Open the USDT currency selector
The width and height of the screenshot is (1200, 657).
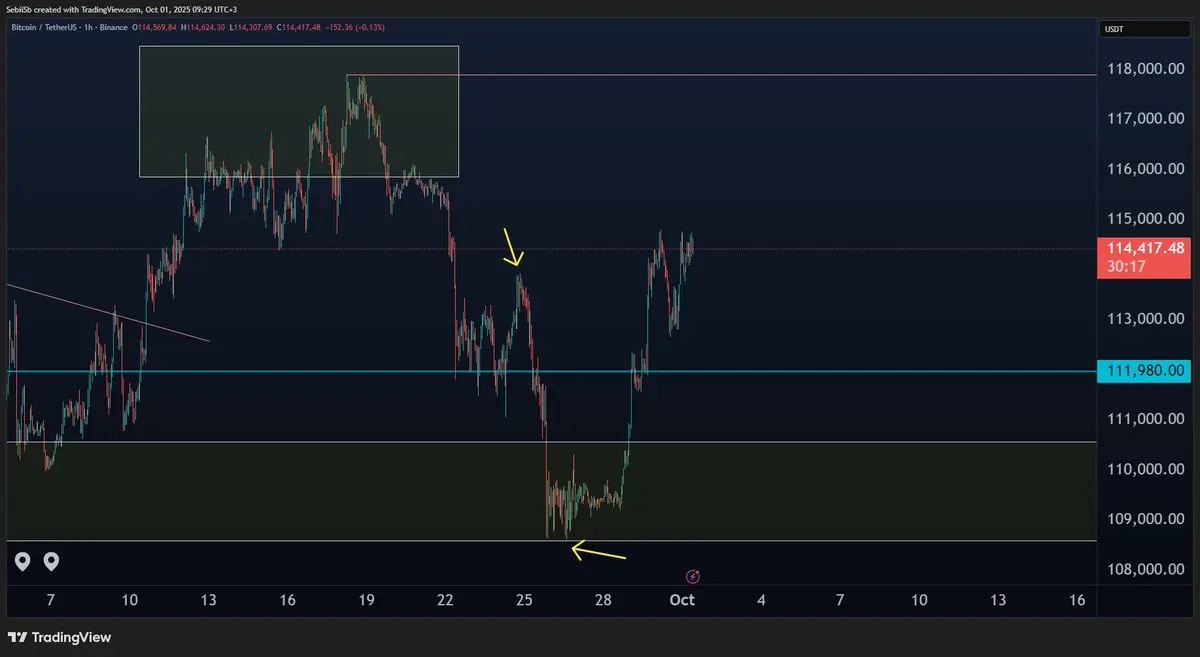[x=1145, y=30]
